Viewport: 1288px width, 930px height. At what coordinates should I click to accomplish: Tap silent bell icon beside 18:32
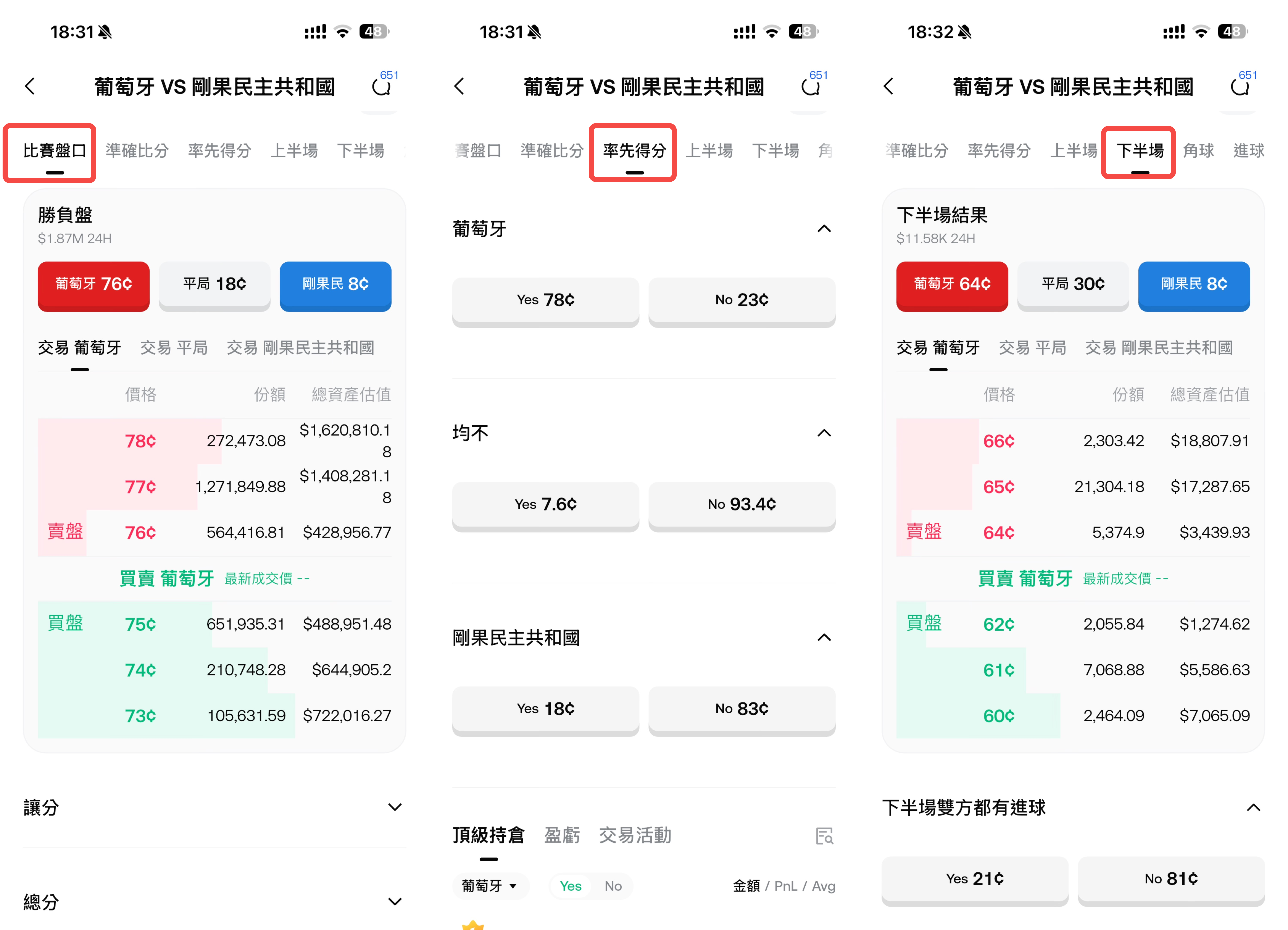point(964,32)
